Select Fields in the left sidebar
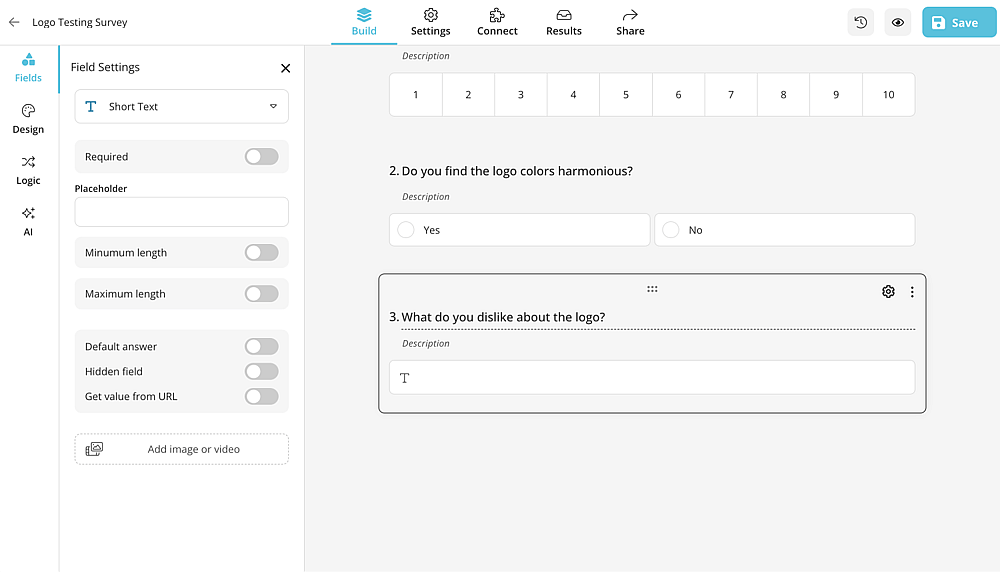Image resolution: width=1000 pixels, height=572 pixels. point(28,68)
